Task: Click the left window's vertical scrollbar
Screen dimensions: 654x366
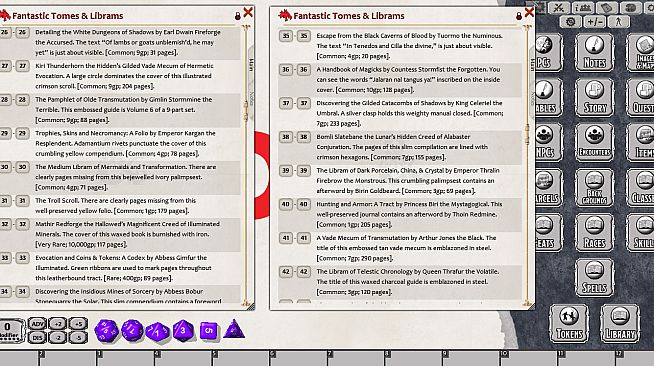Action: coord(246,166)
